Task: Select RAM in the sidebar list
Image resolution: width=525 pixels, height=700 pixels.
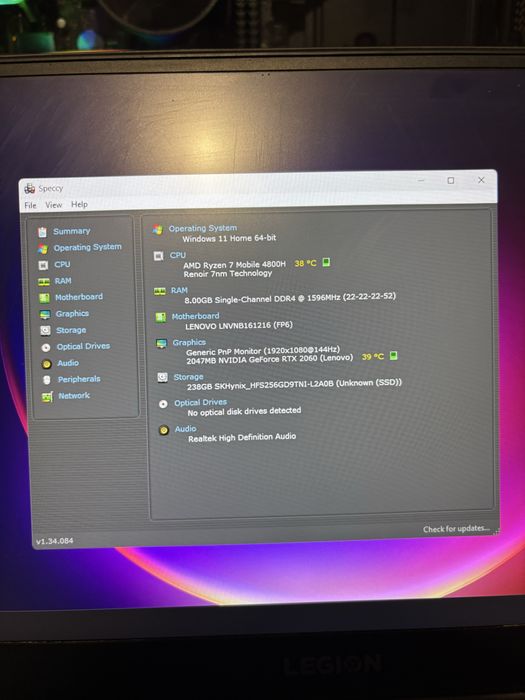Action: (x=63, y=281)
